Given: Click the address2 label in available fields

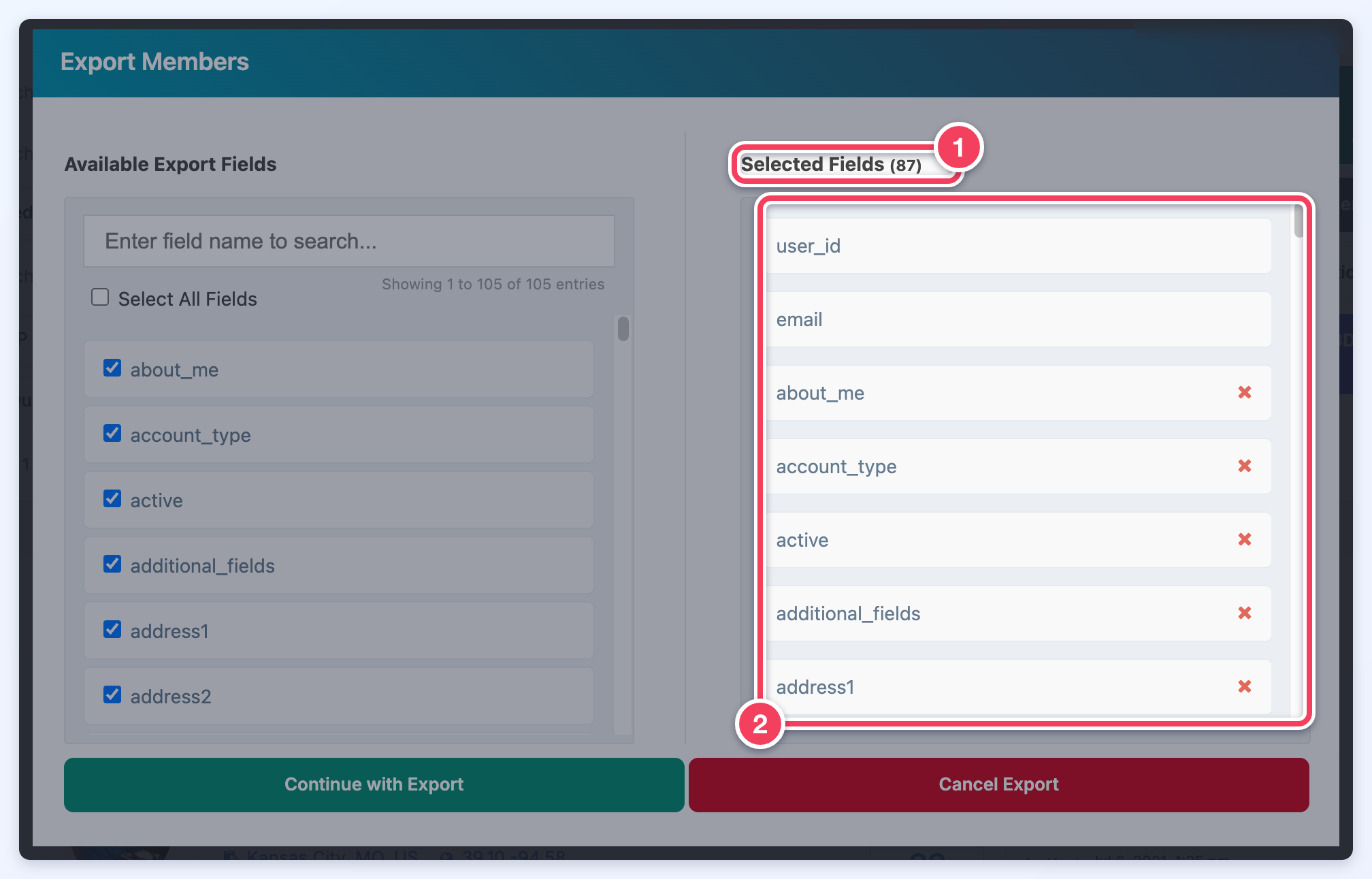Looking at the screenshot, I should pyautogui.click(x=171, y=697).
